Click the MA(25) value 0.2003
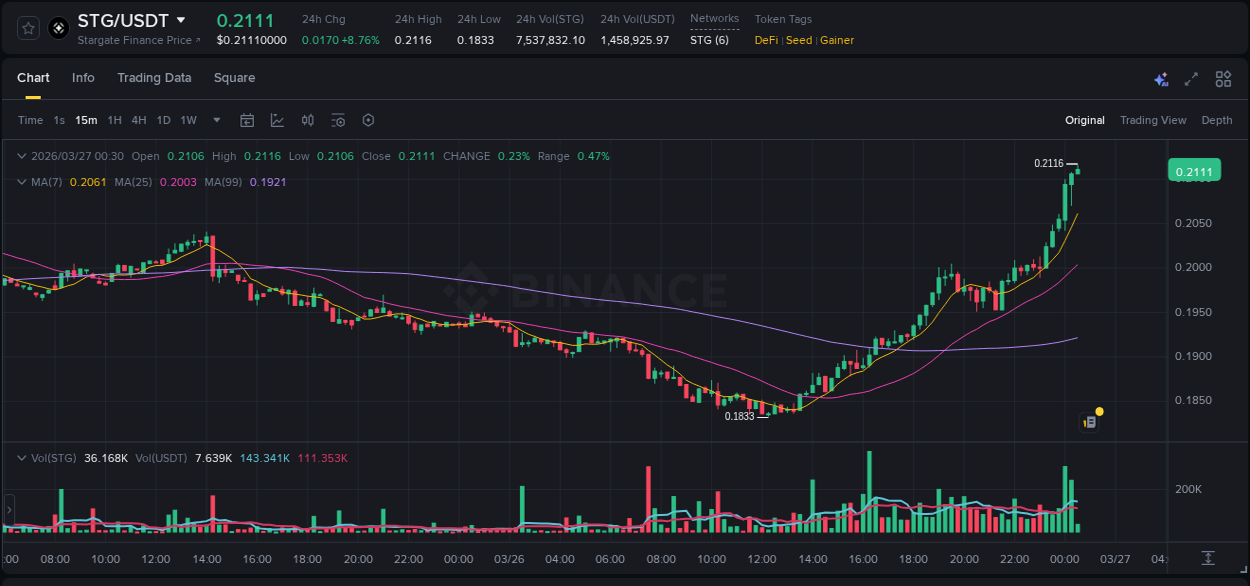1250x586 pixels. coord(176,182)
